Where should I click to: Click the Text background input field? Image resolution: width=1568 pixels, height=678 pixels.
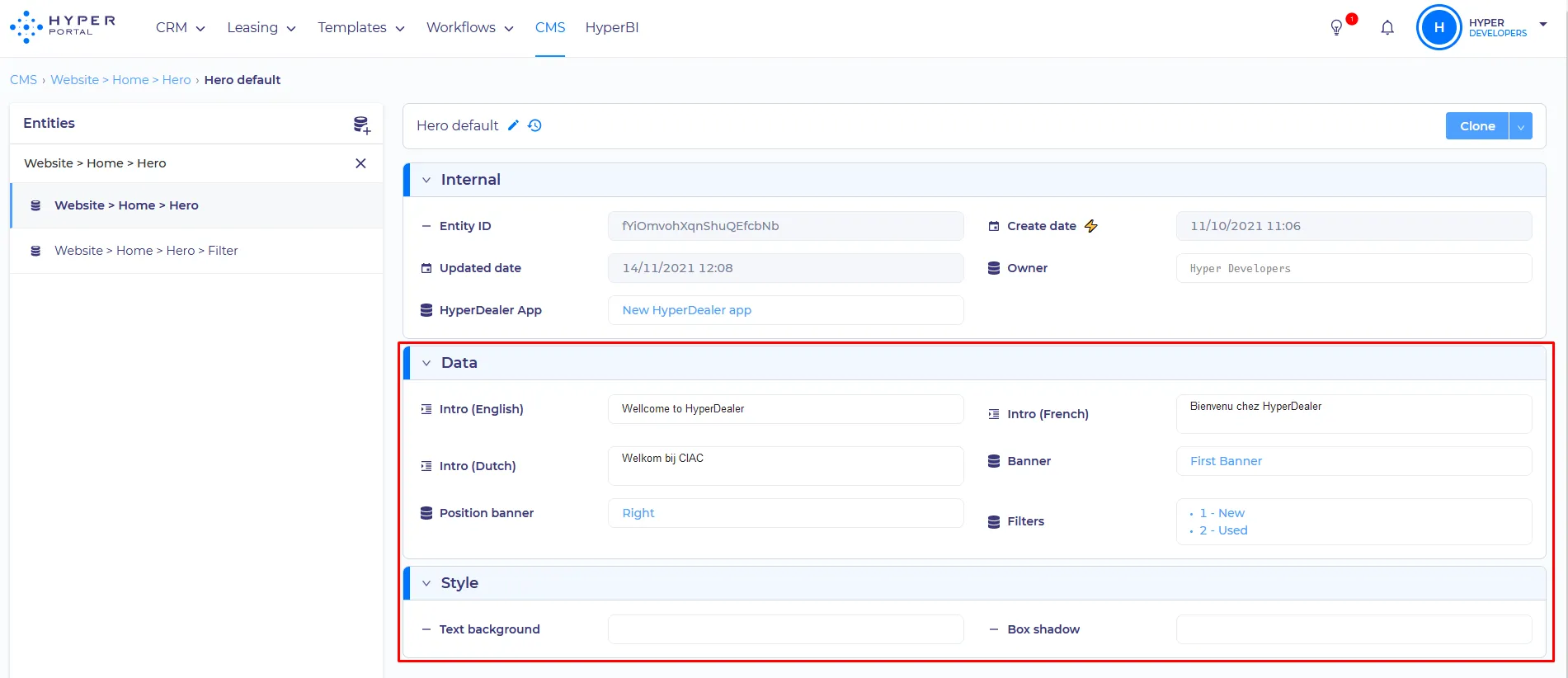[x=786, y=629]
